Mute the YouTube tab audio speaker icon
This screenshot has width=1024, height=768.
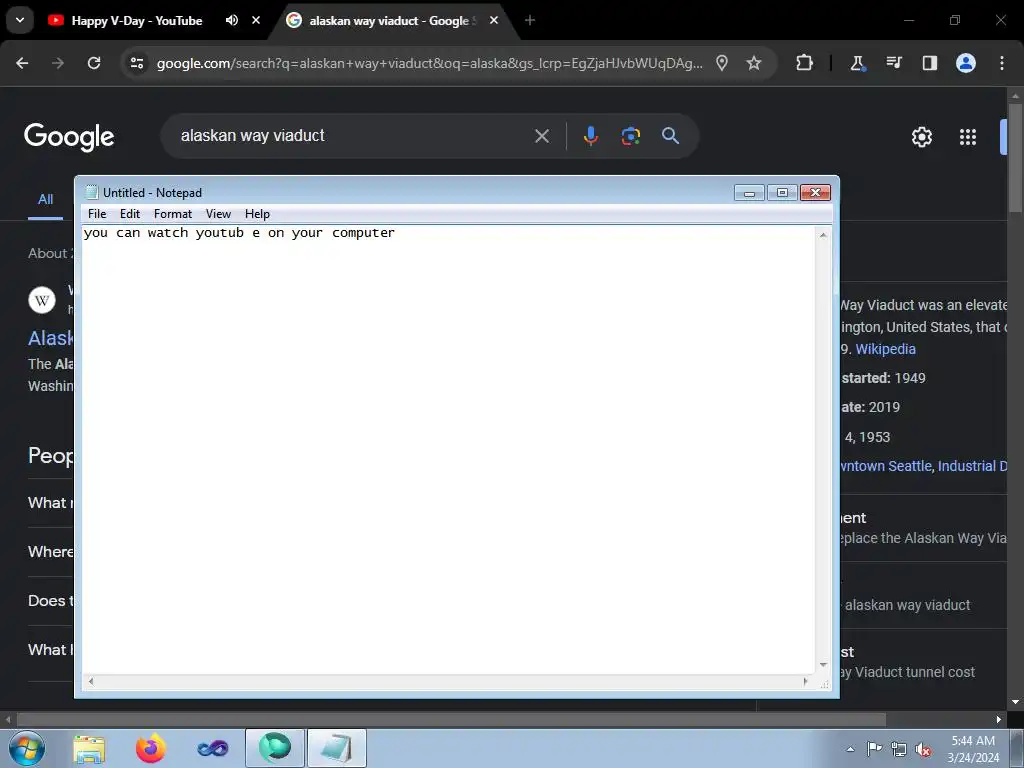pos(232,20)
